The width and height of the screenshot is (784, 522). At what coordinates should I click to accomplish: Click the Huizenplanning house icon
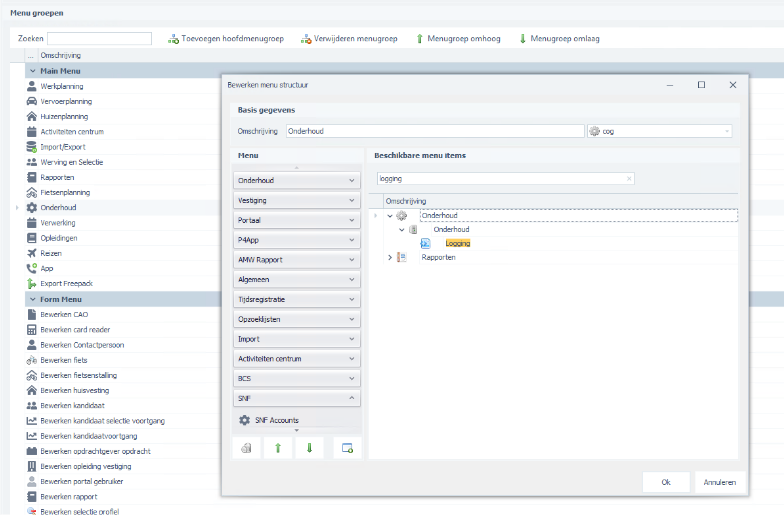(x=32, y=116)
